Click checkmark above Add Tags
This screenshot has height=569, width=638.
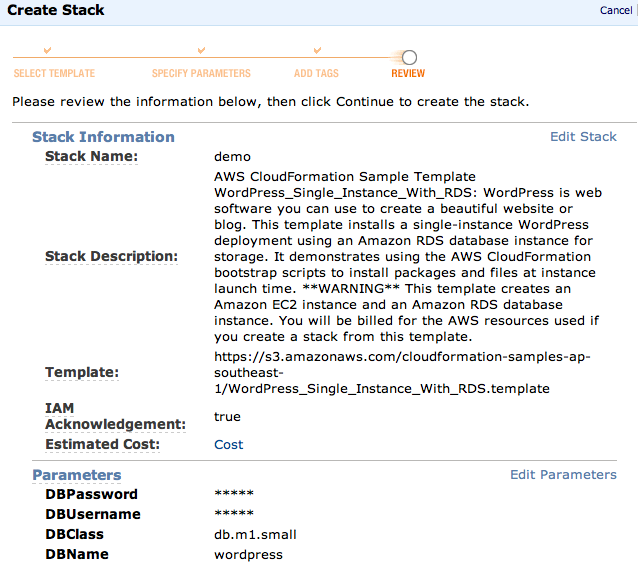(317, 50)
